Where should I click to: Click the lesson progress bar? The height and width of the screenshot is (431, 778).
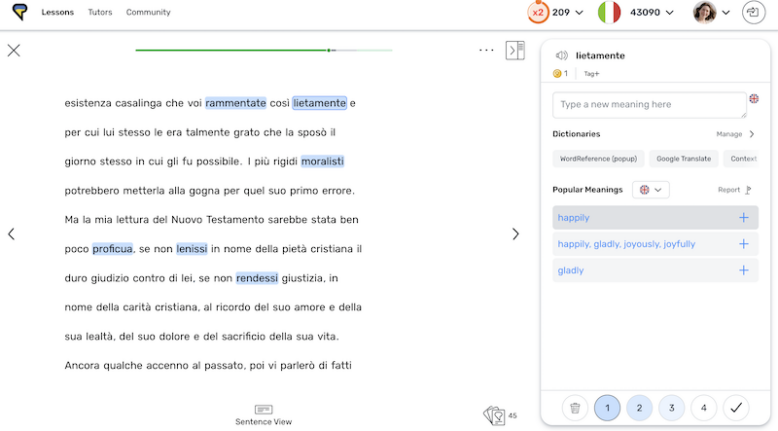(x=263, y=50)
